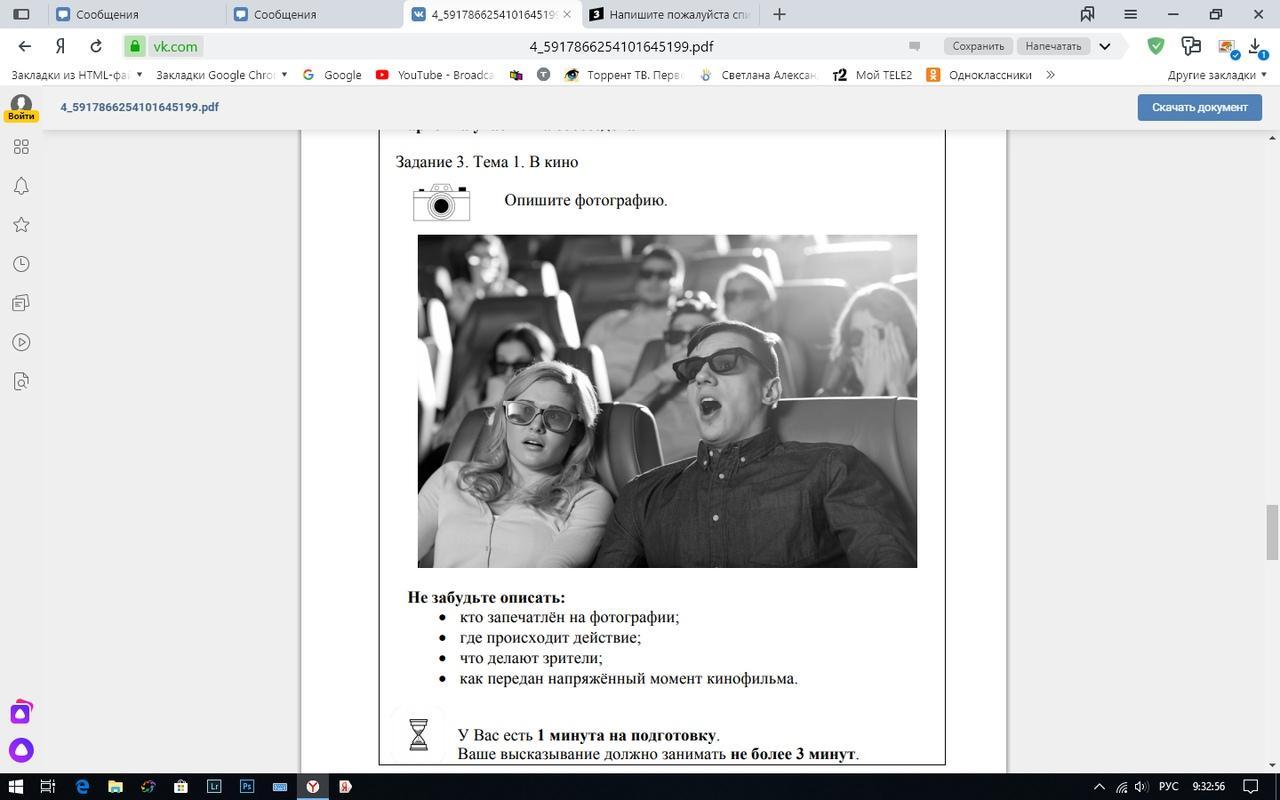
Task: Switch the РУС input language indicator
Action: [1167, 786]
